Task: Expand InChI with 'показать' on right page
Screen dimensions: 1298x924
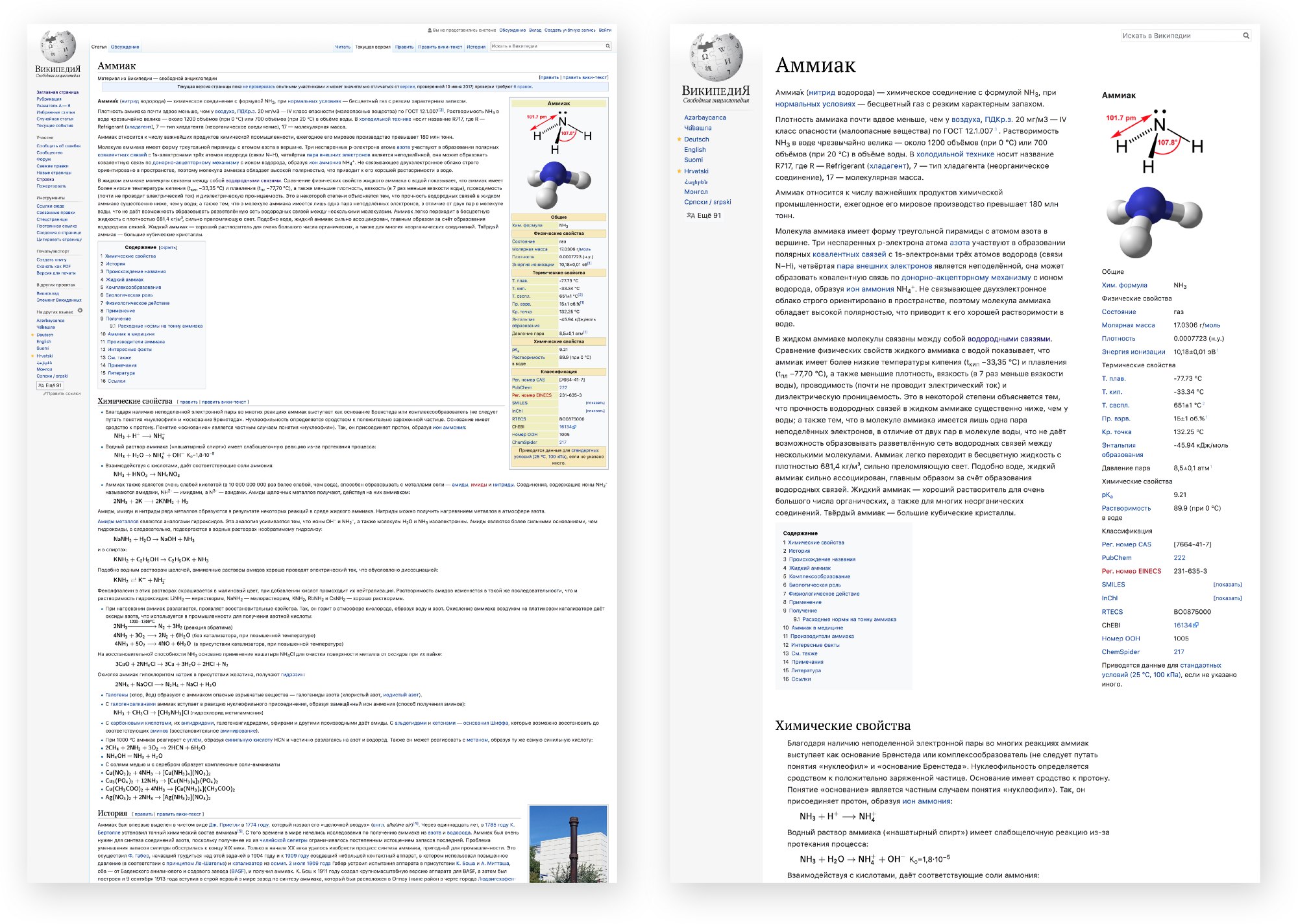Action: [1227, 598]
